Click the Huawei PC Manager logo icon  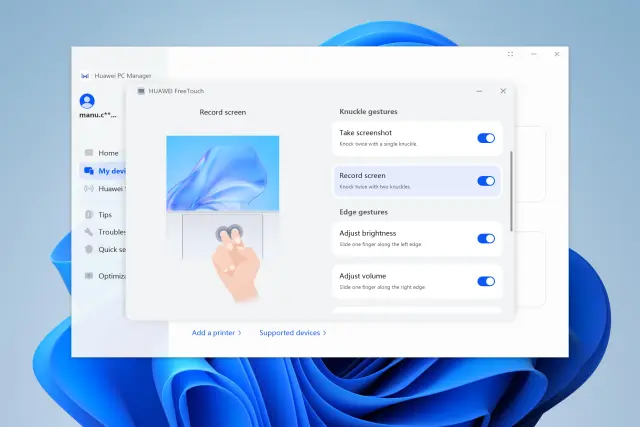click(x=85, y=75)
